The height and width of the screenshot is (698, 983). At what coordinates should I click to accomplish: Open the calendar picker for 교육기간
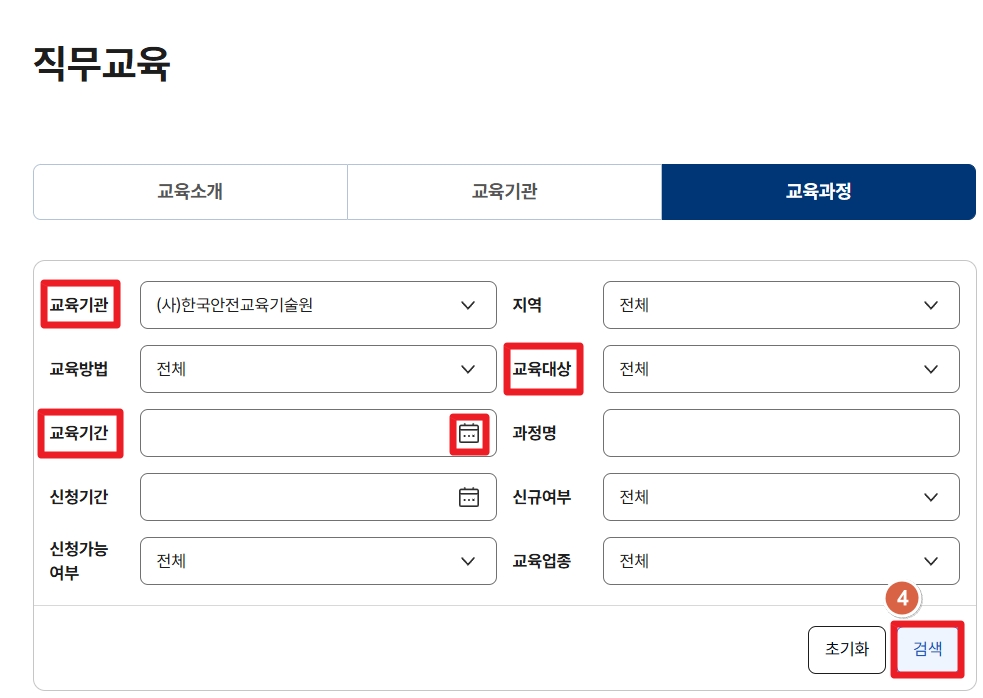[469, 433]
